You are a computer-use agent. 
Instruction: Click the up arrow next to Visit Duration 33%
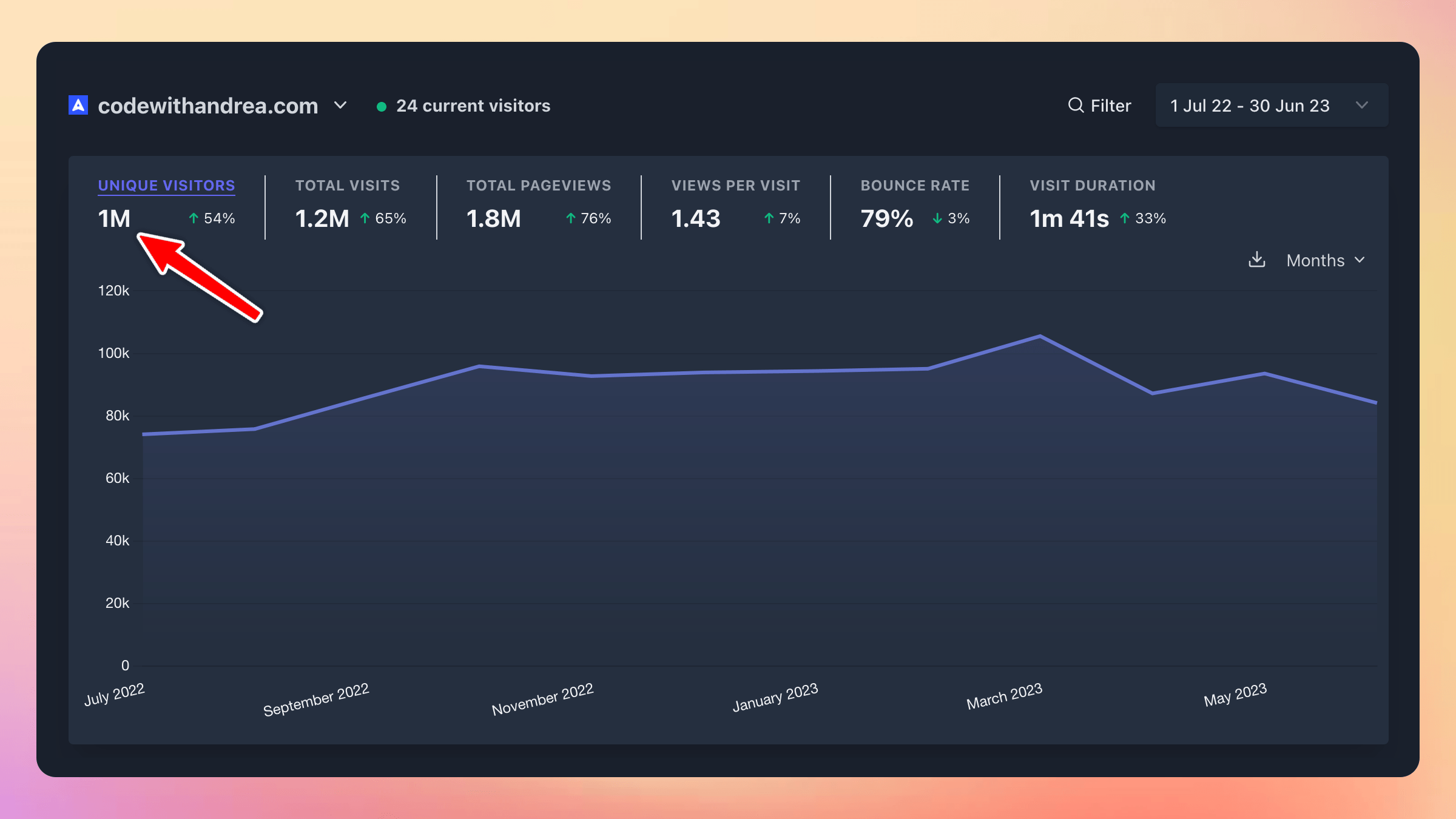point(1125,217)
